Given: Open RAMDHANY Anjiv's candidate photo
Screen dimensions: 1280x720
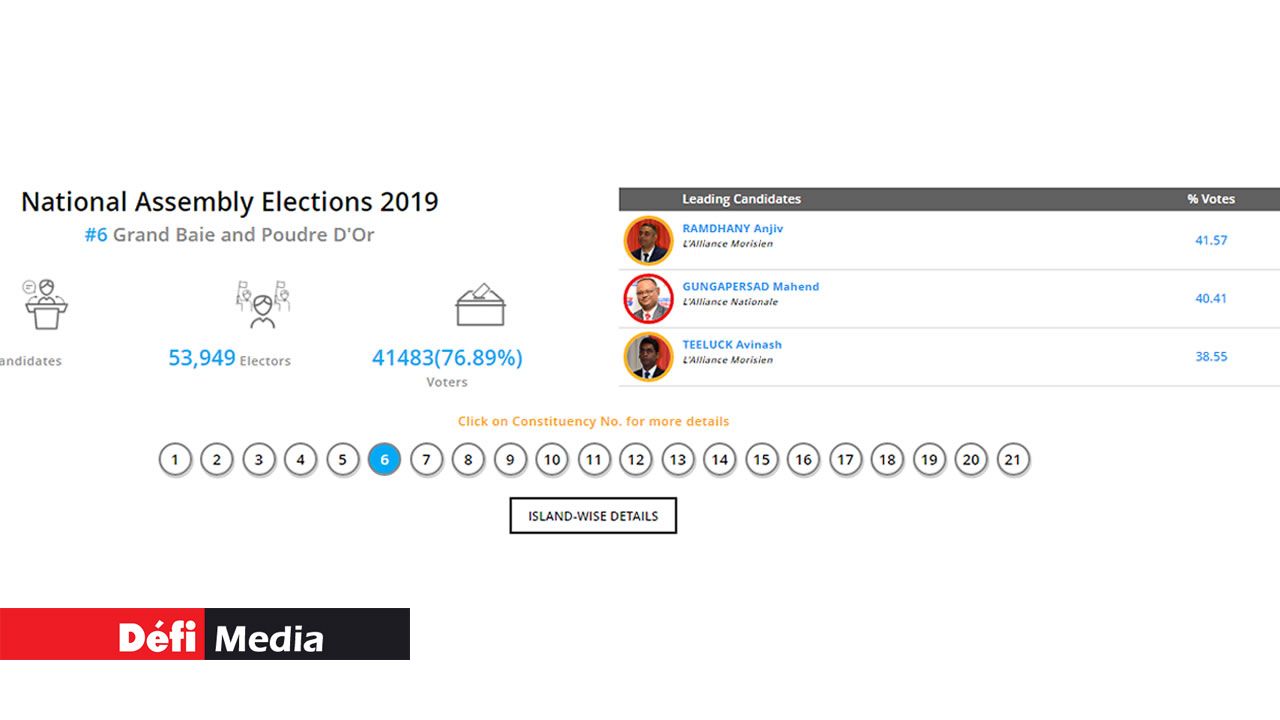Looking at the screenshot, I should [648, 240].
